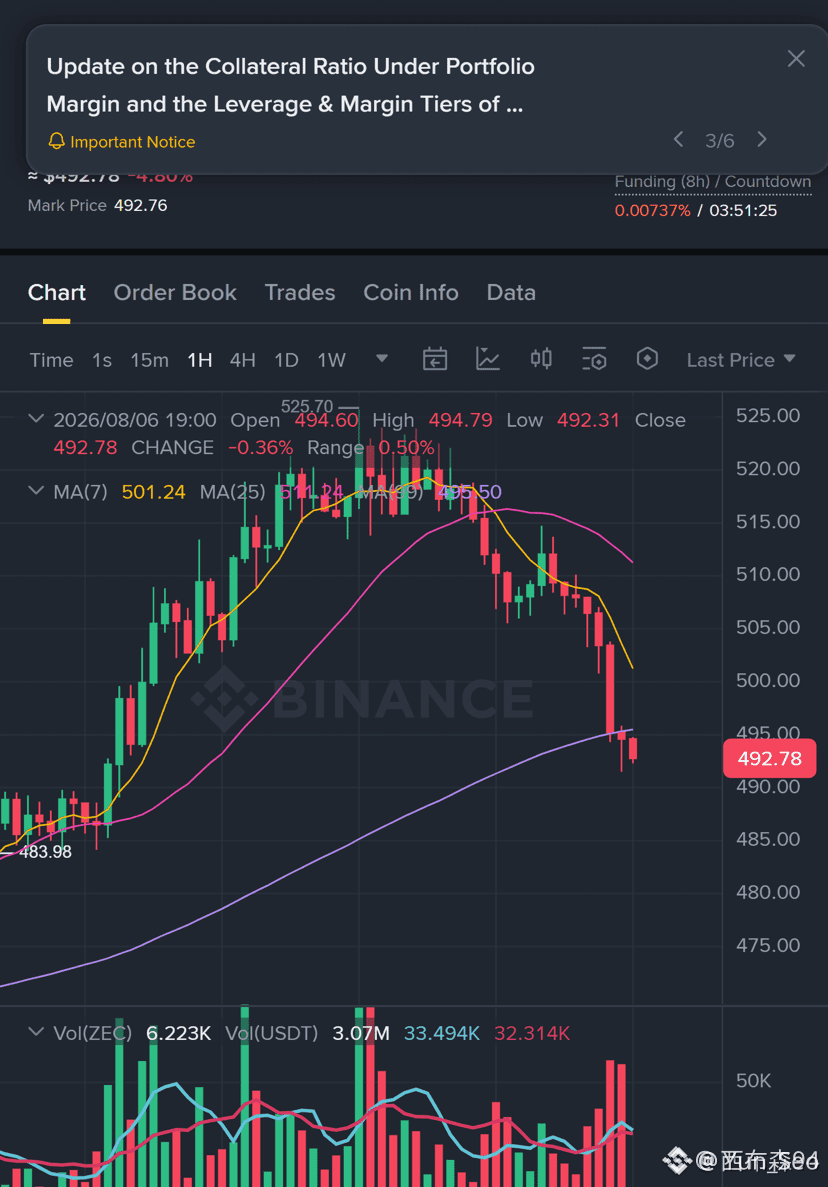
Task: Click the Mark Price 492.76 value
Action: [141, 205]
